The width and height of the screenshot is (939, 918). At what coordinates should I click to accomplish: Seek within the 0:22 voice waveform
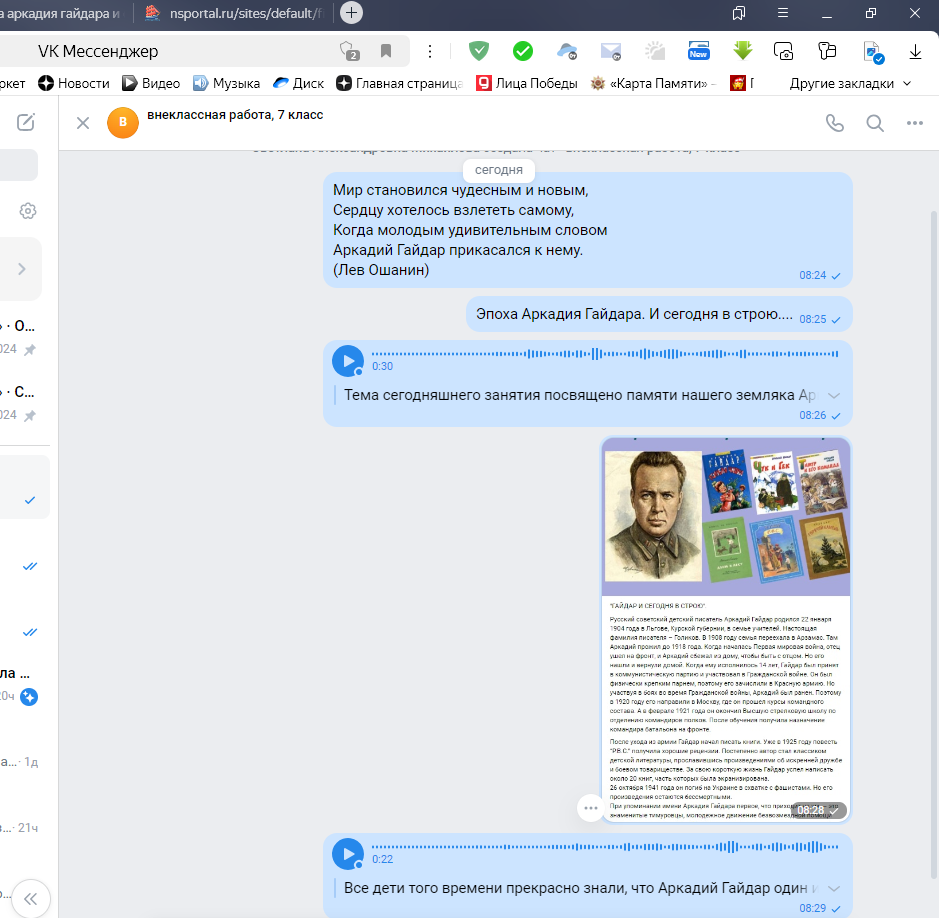tap(605, 847)
